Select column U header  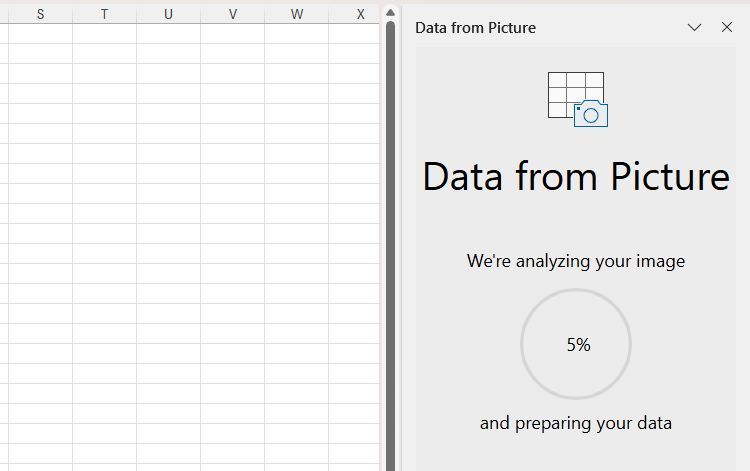coord(168,14)
